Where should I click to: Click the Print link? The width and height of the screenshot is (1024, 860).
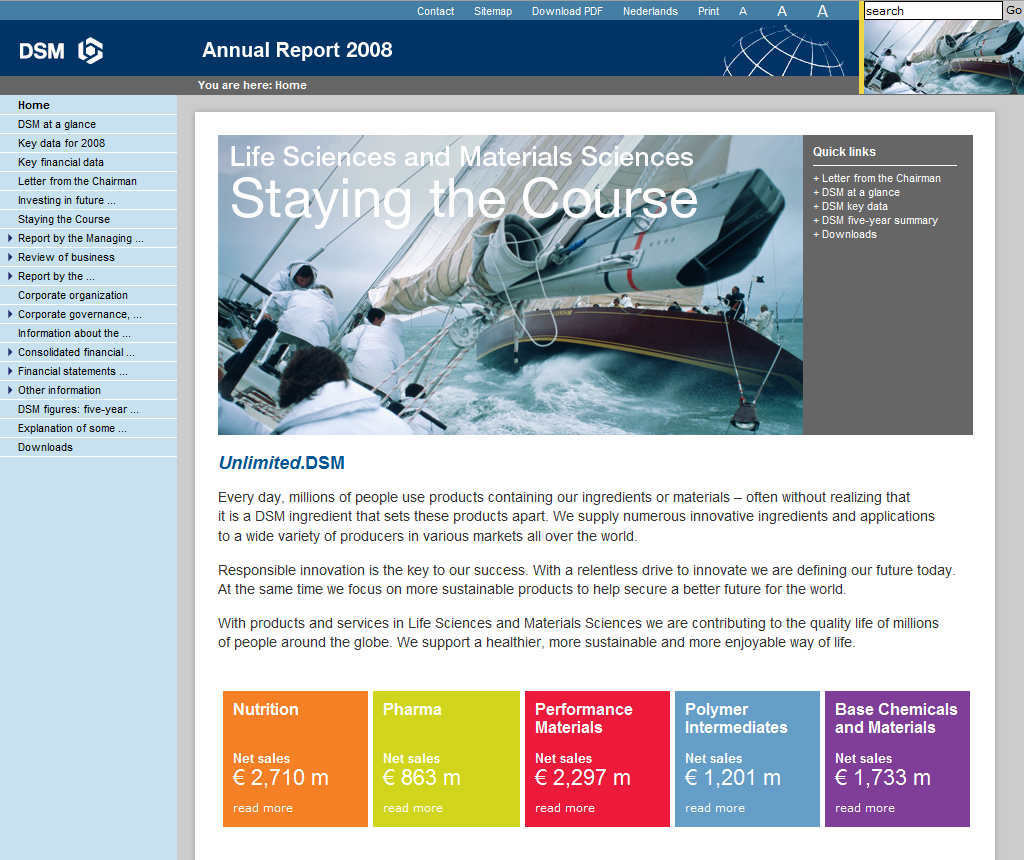(x=708, y=11)
